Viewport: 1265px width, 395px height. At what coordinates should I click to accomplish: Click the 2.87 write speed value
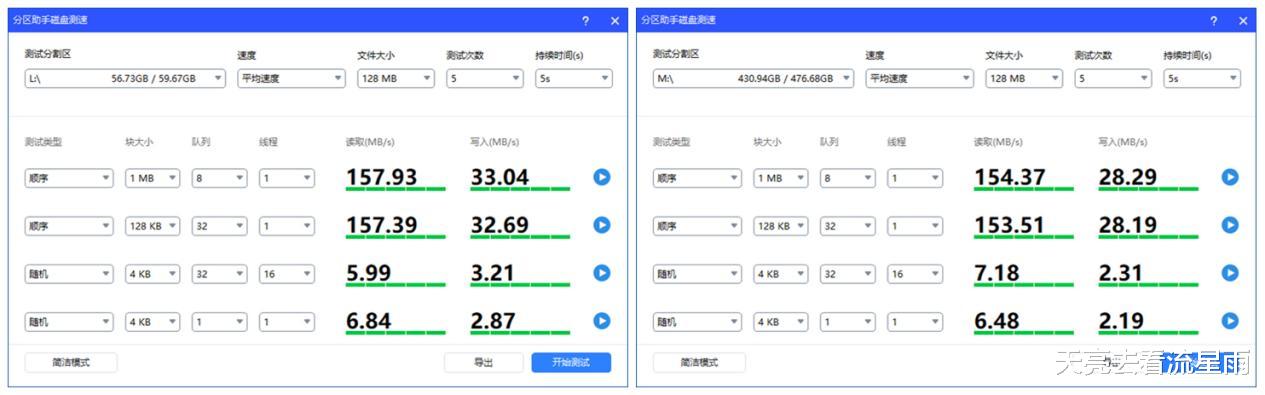(492, 321)
